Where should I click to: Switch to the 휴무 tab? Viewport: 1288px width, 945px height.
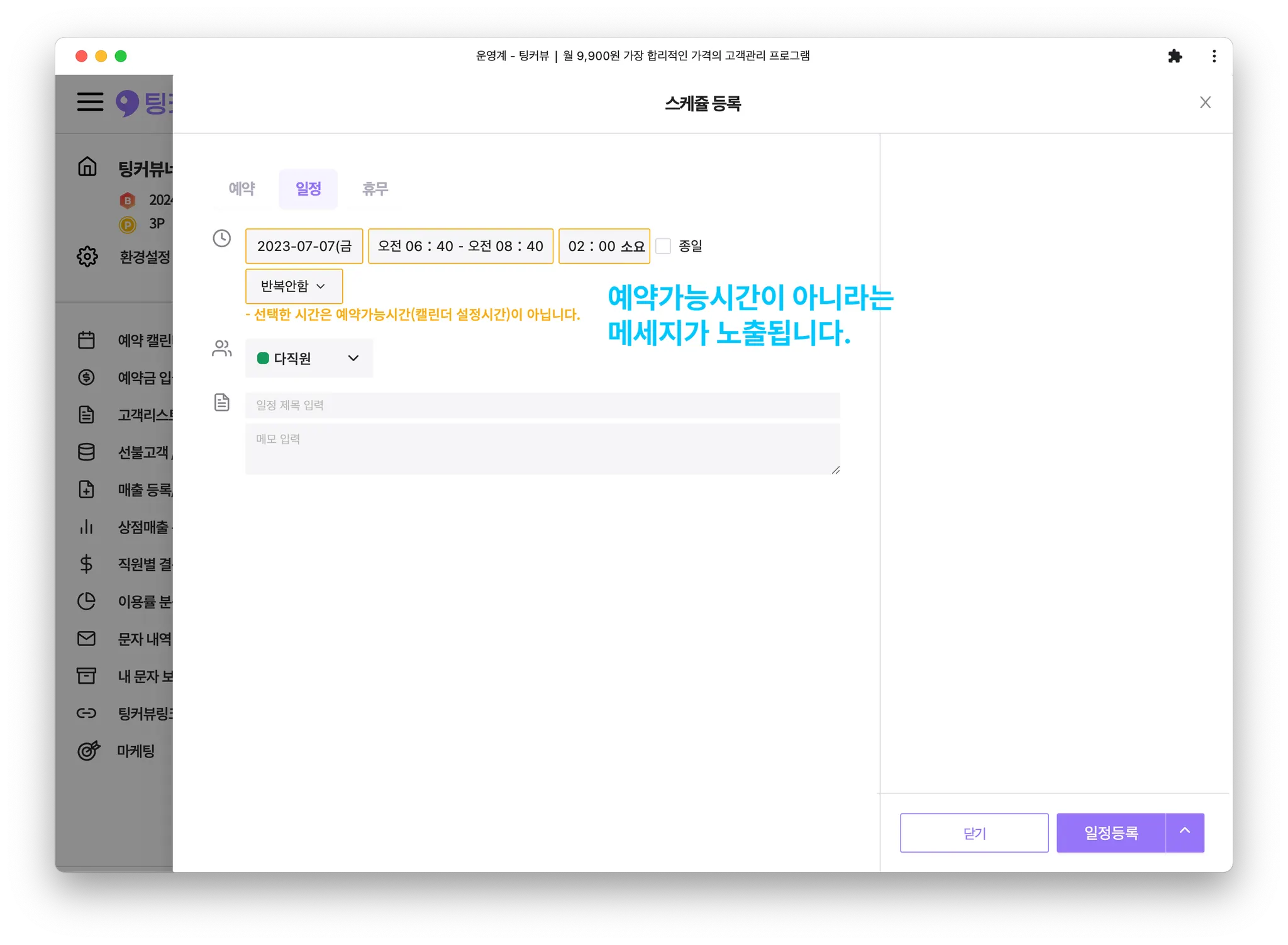[x=375, y=189]
